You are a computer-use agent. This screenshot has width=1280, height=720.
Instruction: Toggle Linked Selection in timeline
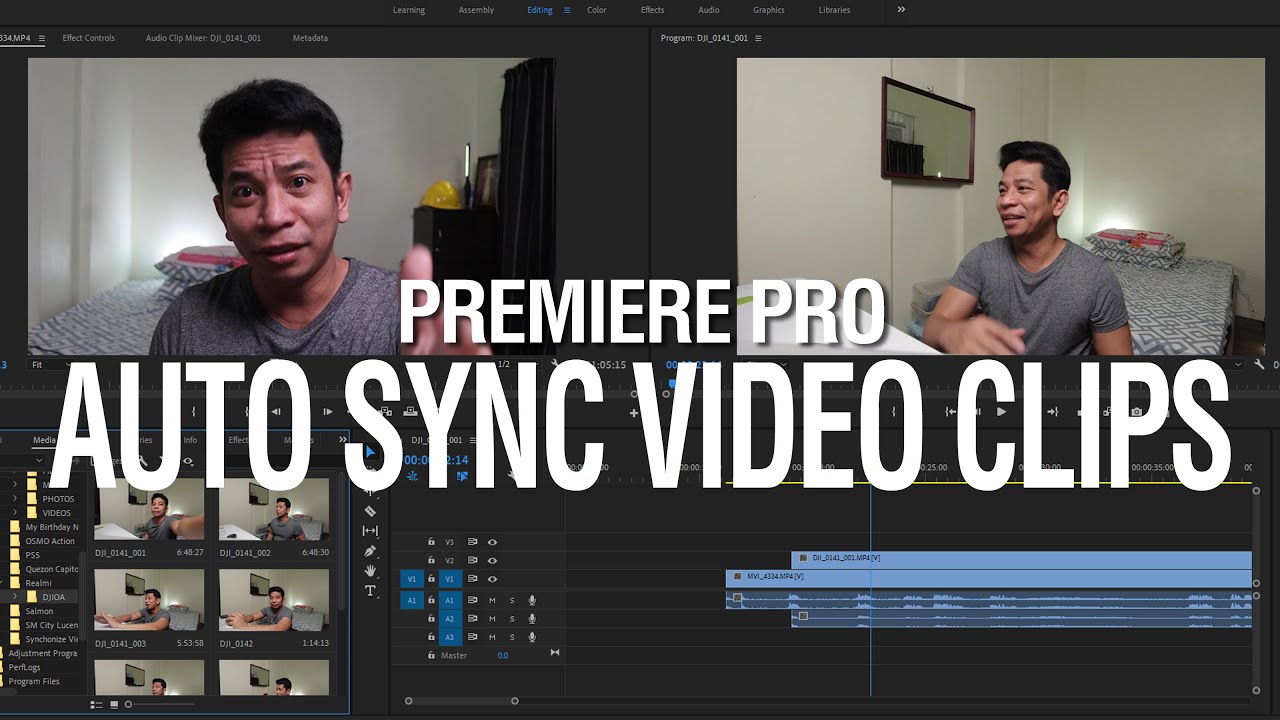(462, 477)
